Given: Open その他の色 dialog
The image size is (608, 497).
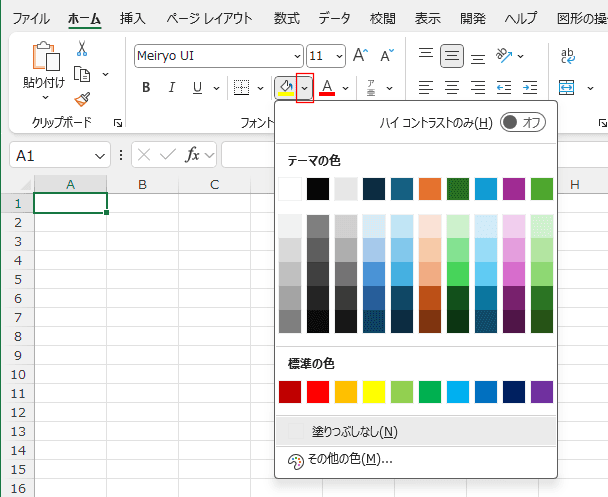Looking at the screenshot, I should 349,459.
